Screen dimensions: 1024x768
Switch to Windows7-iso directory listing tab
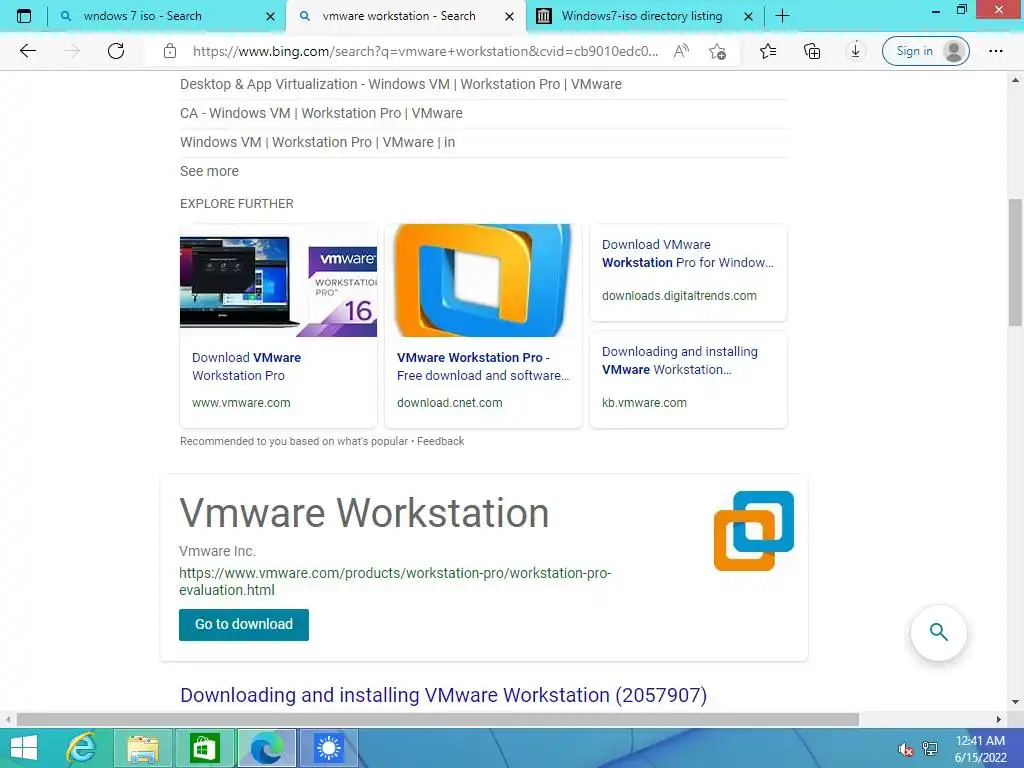click(642, 16)
